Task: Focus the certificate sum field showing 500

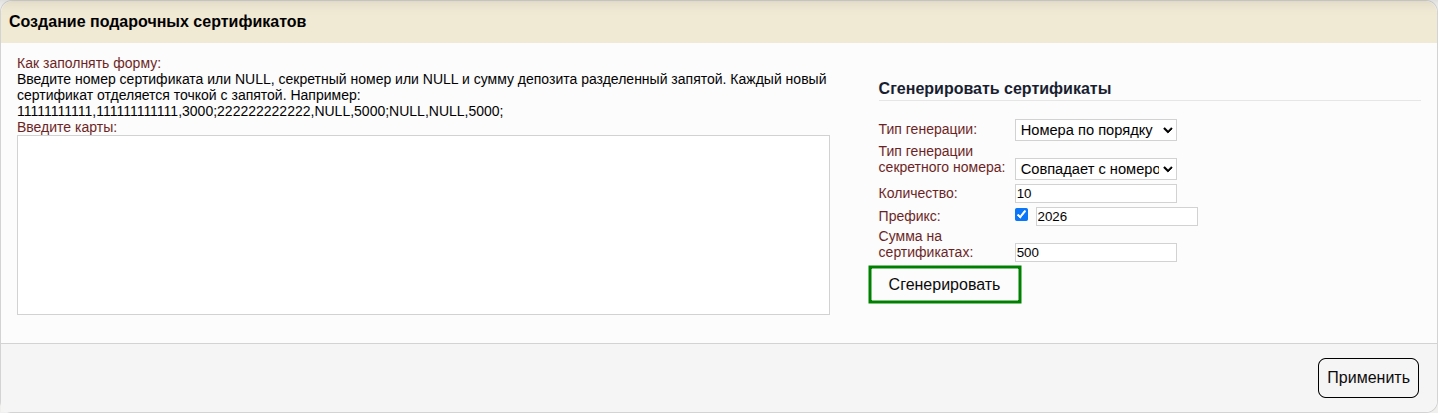Action: [1095, 253]
